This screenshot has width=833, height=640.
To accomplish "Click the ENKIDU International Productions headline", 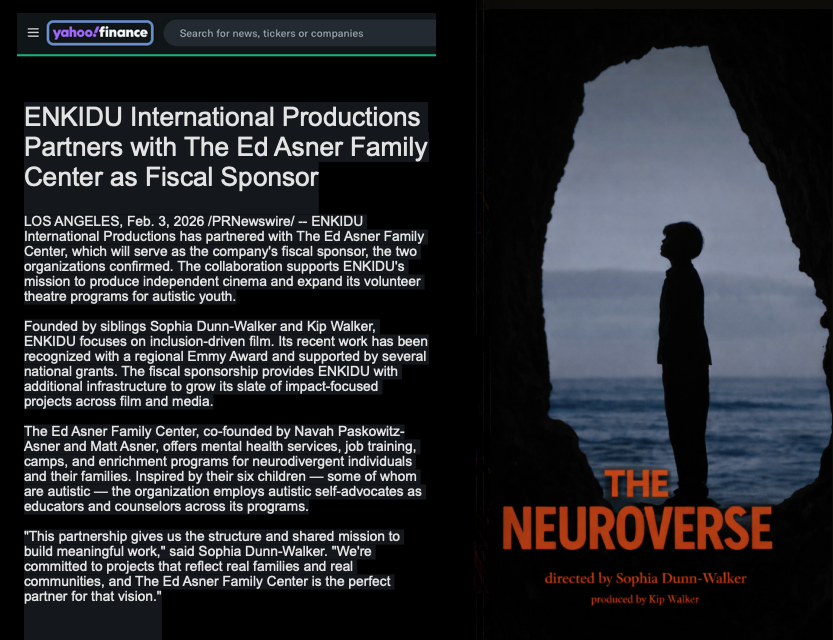I will [226, 147].
